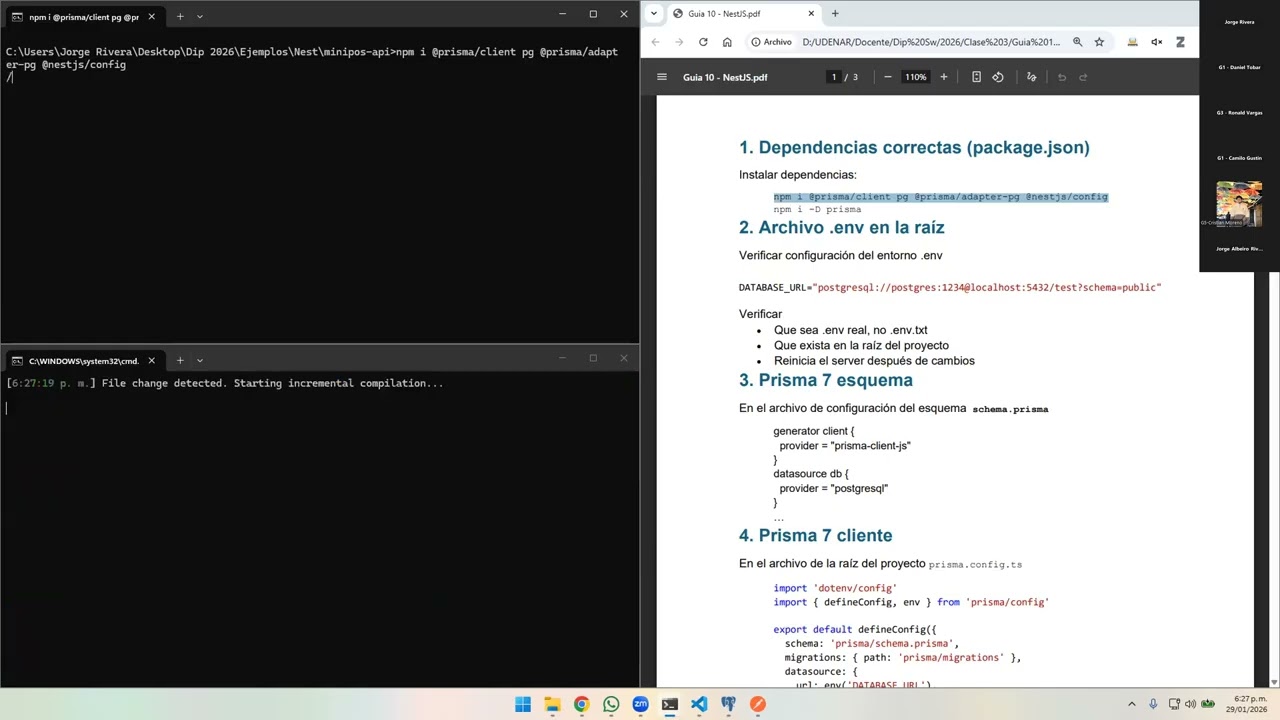Open Chrome tab search dropdown
1280x720 pixels.
(654, 13)
